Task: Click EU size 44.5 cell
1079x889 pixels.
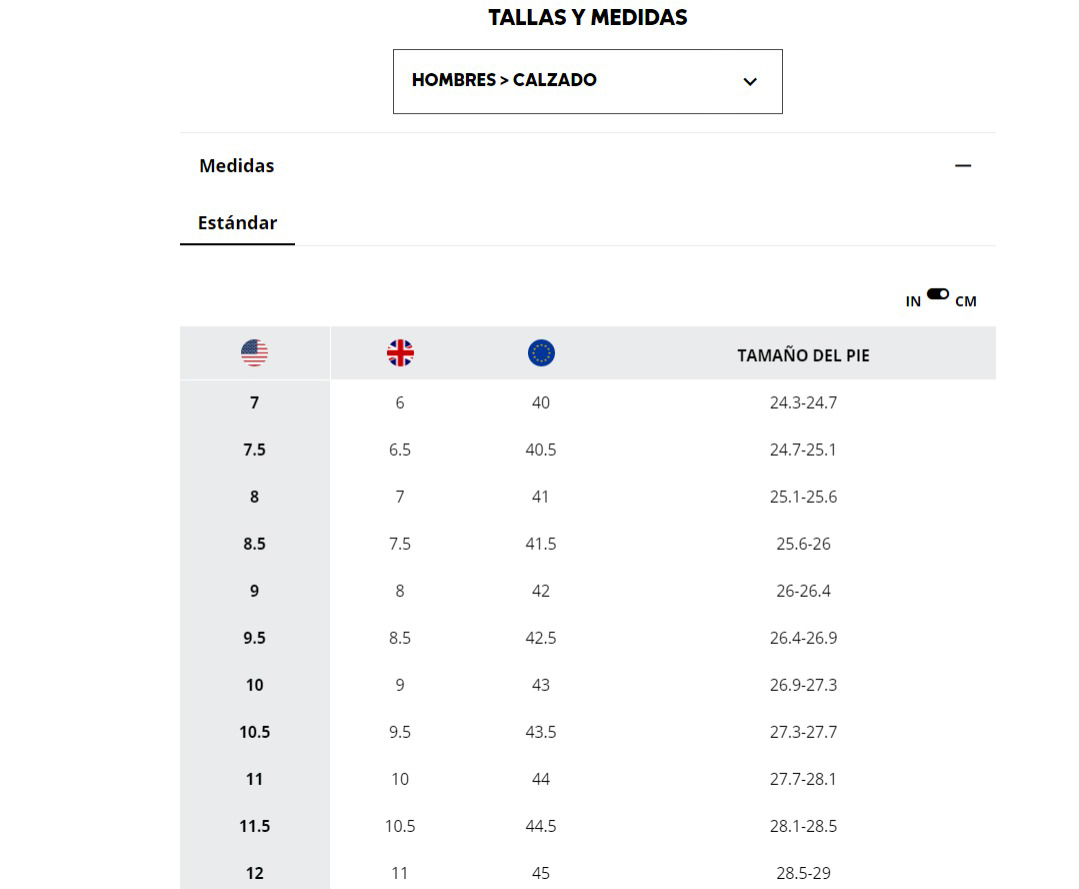Action: pos(541,826)
